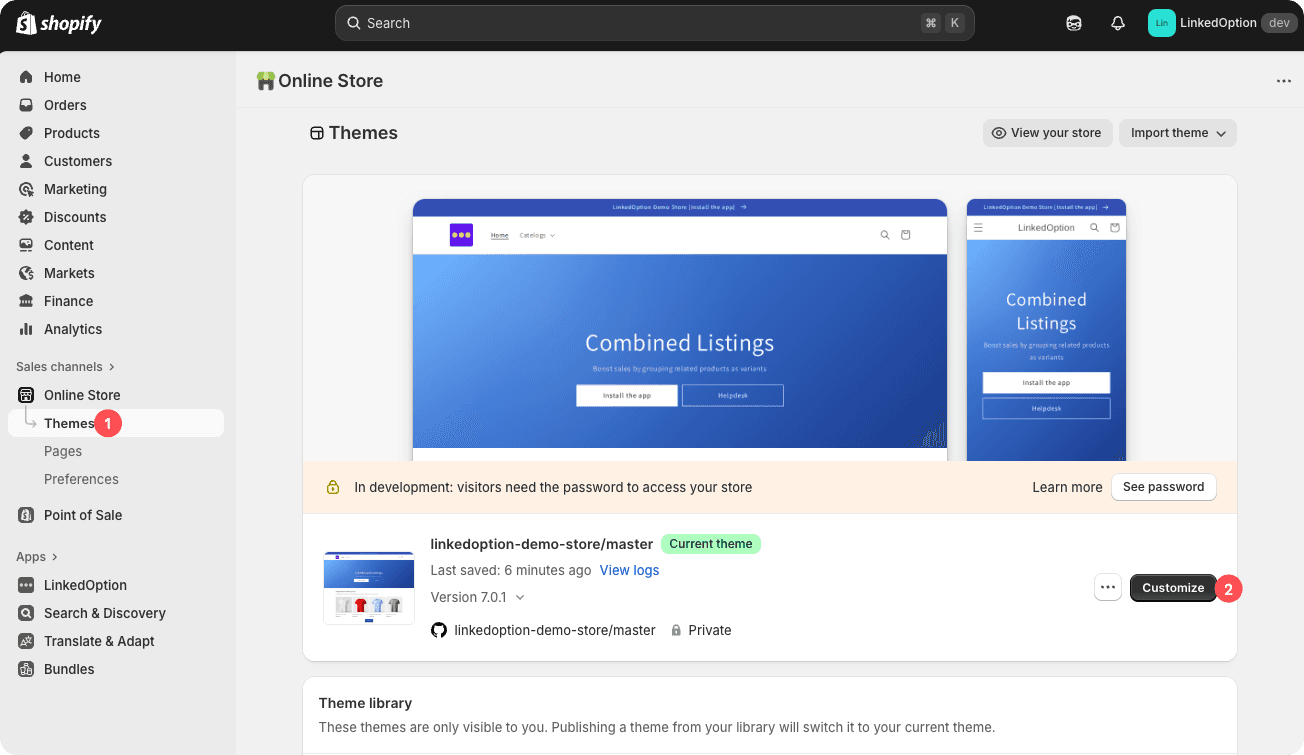The width and height of the screenshot is (1304, 755).
Task: Click the Customers person icon
Action: pyautogui.click(x=26, y=161)
